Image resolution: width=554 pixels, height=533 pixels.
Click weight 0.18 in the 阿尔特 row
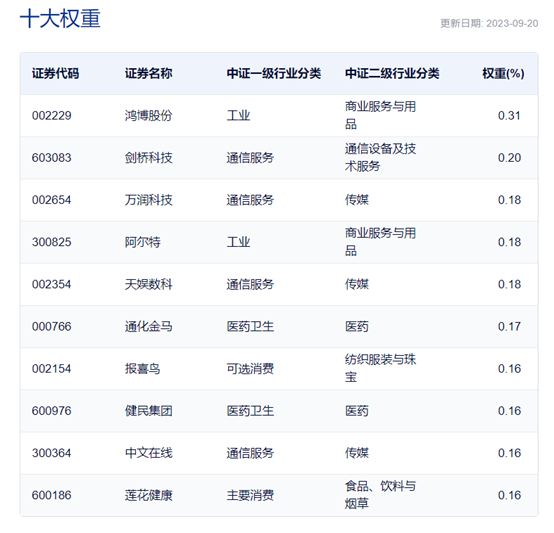coord(509,242)
